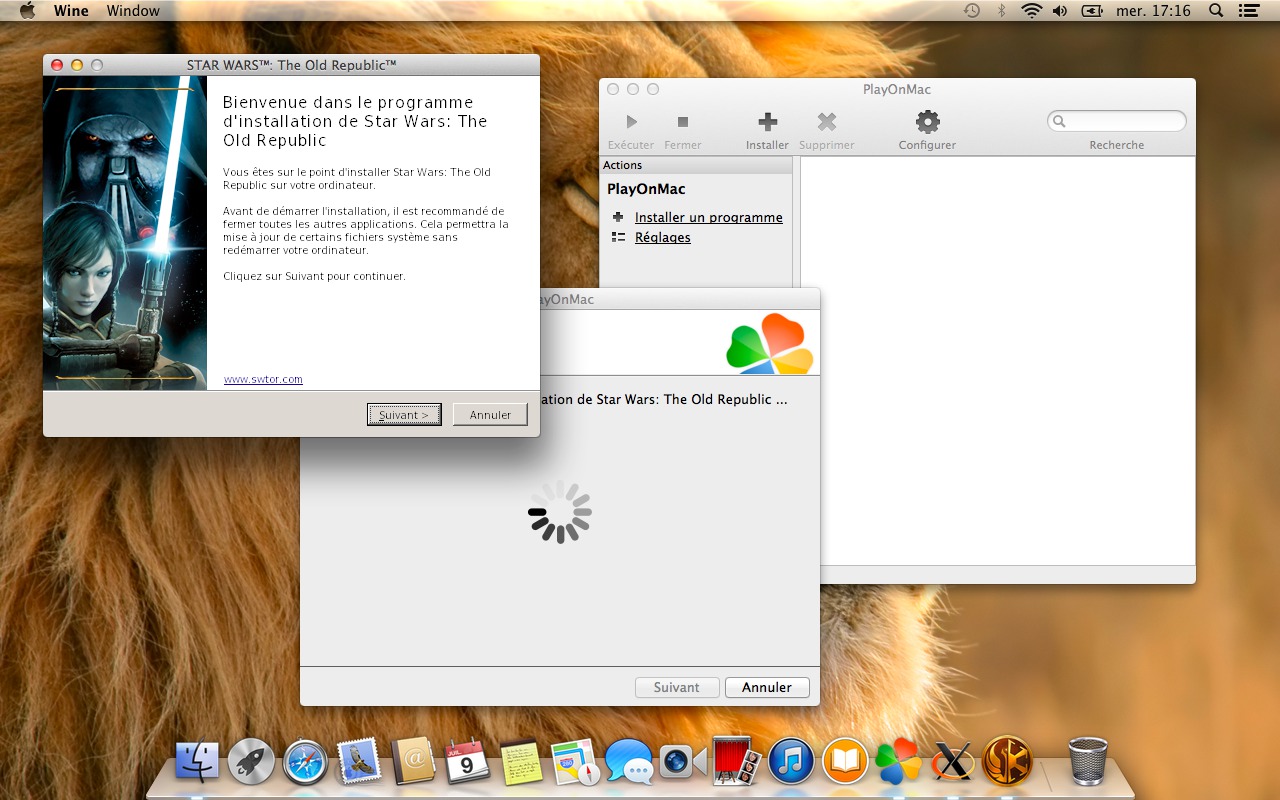Click volume icon in menu bar
1280x800 pixels.
[x=1060, y=11]
